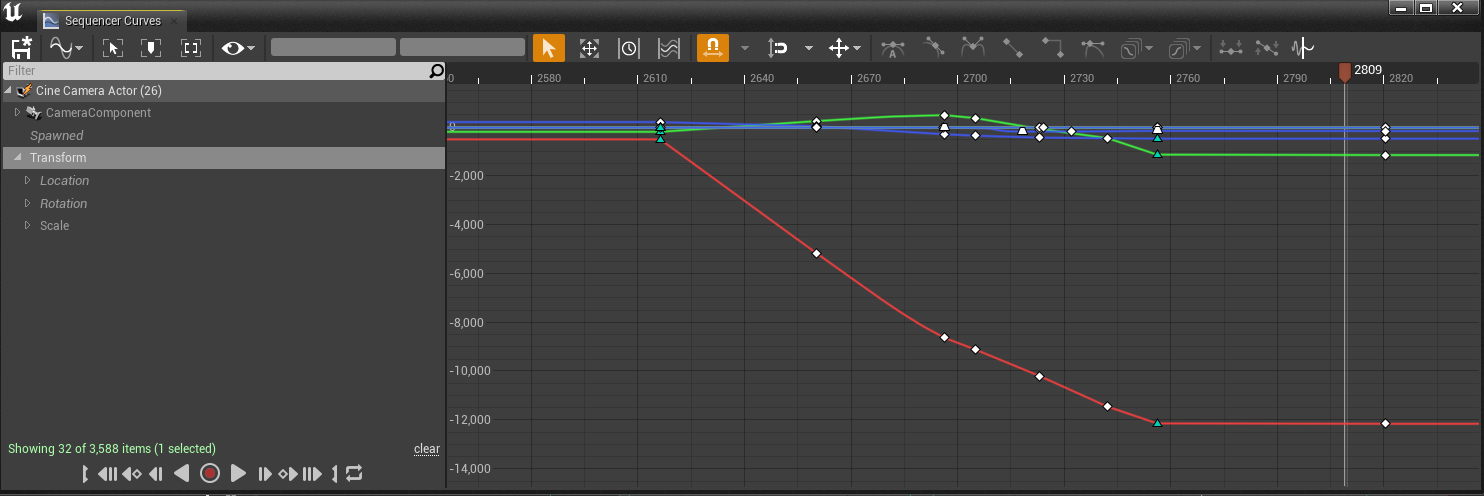Image resolution: width=1484 pixels, height=496 pixels.
Task: Click the save sequence icon in the toolbar
Action: 22,47
